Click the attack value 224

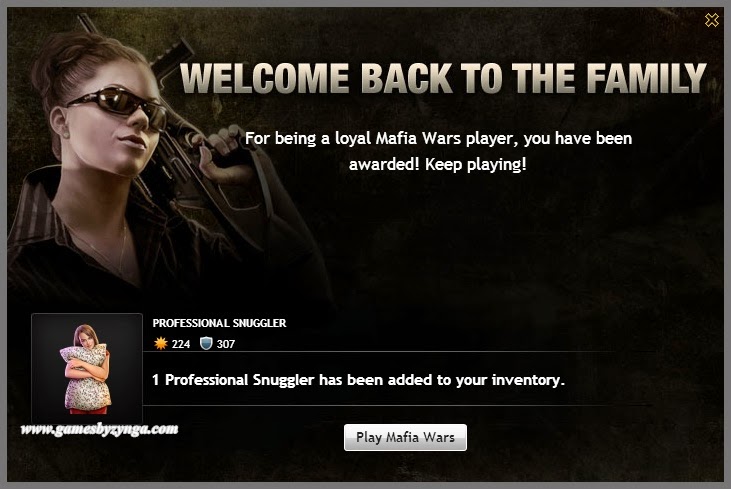181,344
